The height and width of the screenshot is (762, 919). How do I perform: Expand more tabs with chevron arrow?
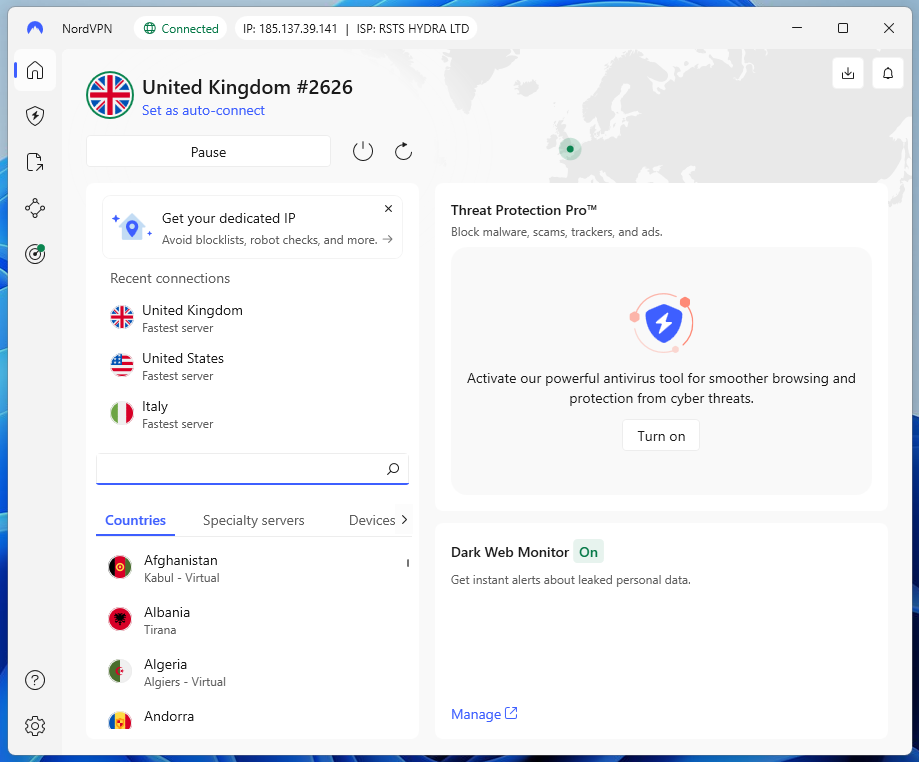[404, 520]
